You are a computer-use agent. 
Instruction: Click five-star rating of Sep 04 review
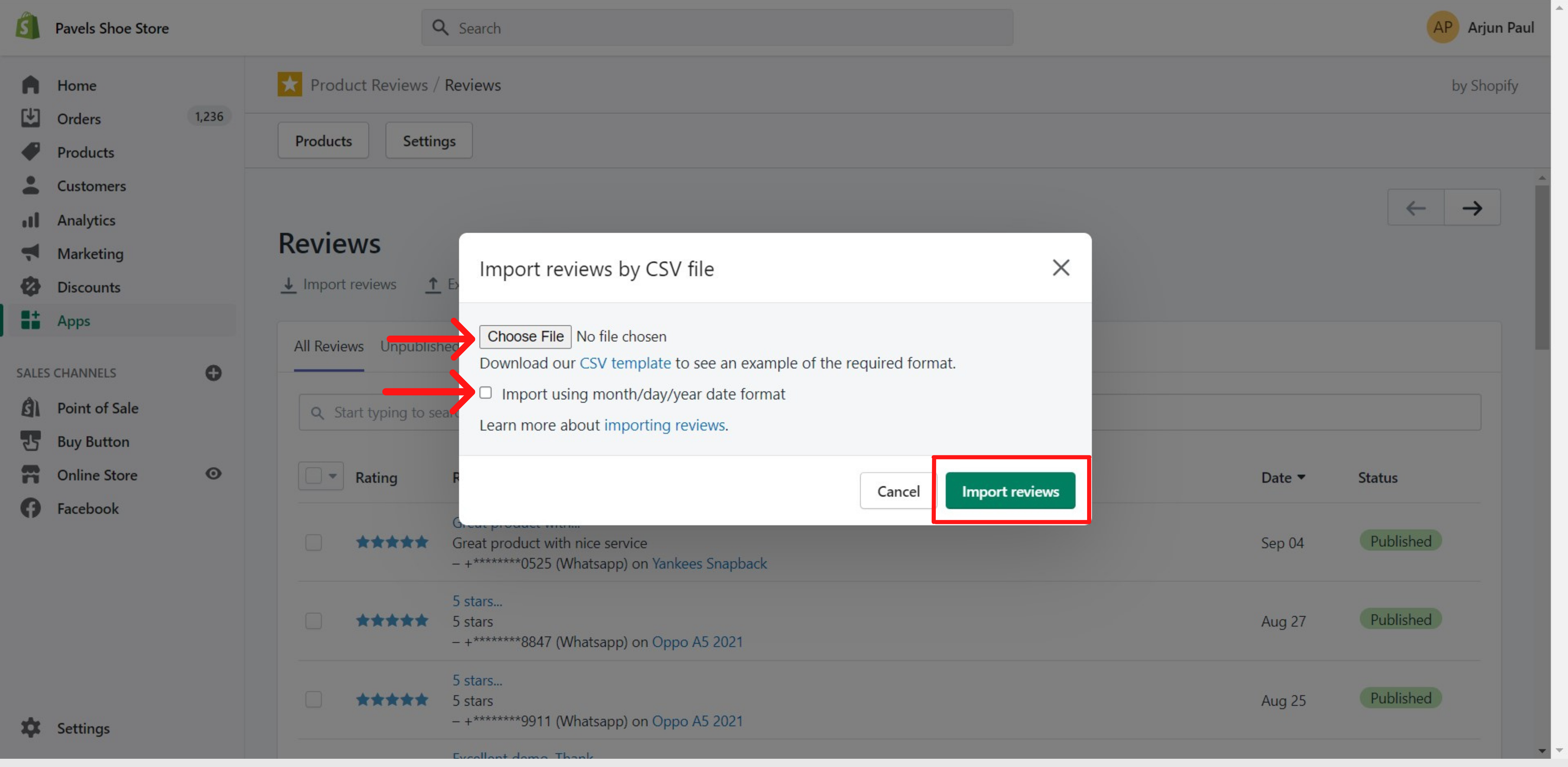click(x=392, y=542)
